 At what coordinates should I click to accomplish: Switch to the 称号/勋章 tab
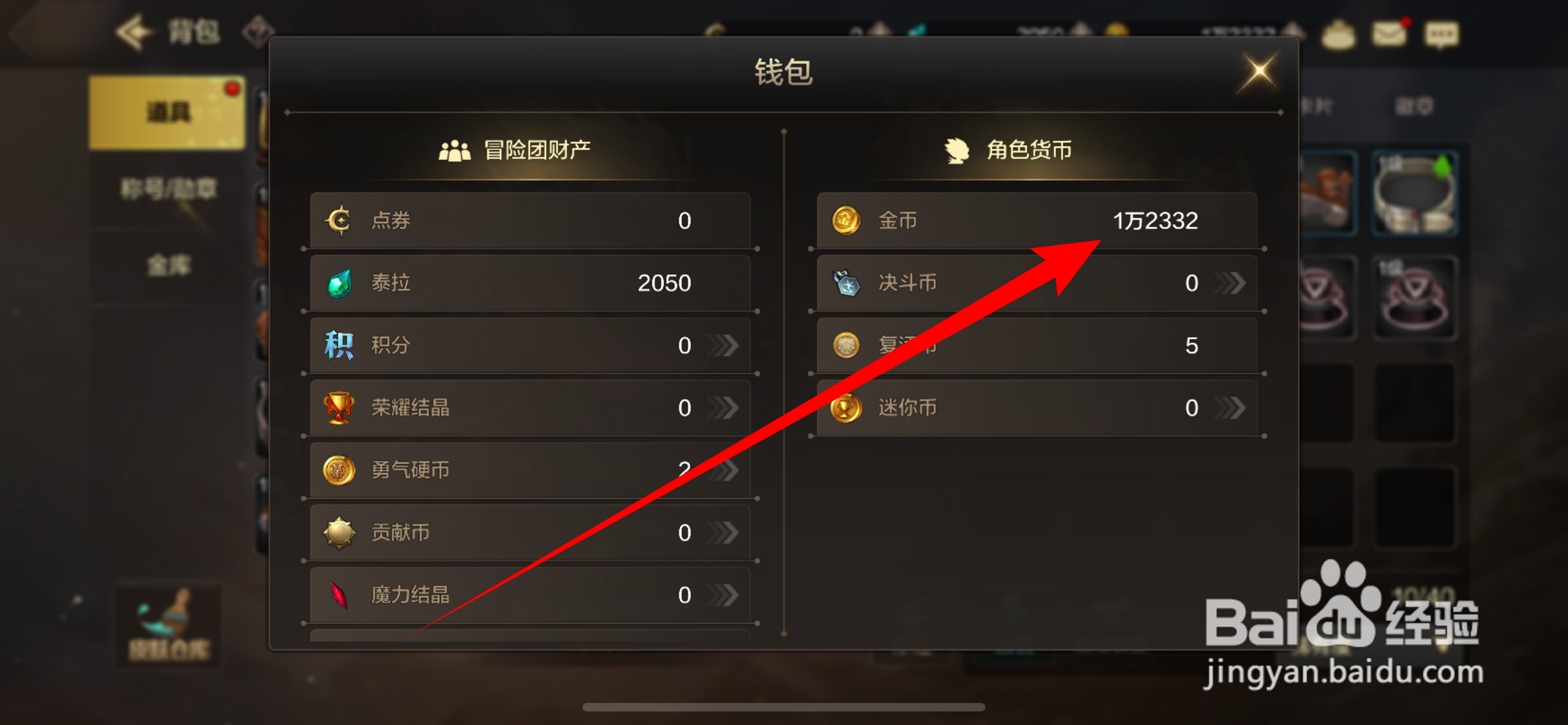(x=169, y=189)
